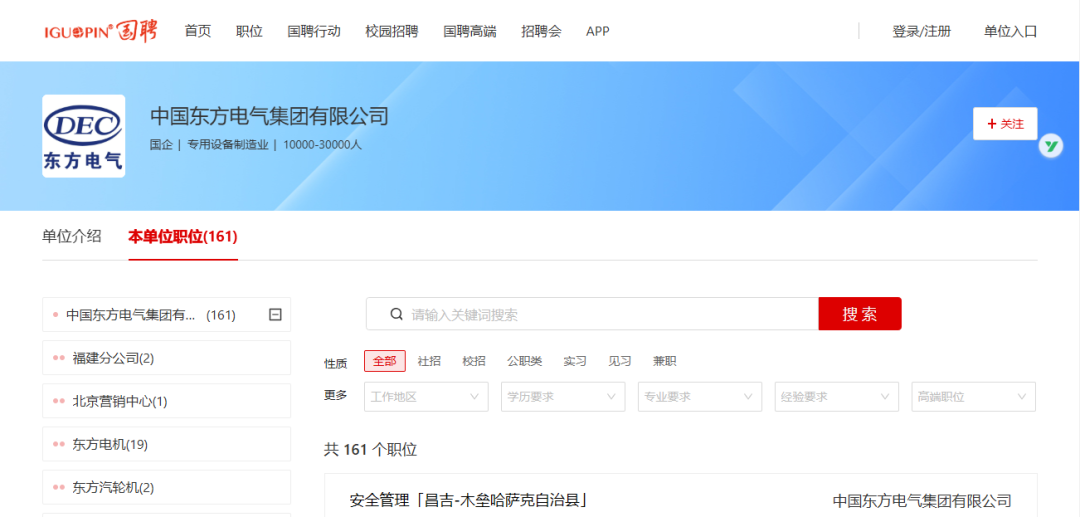Viewport: 1080px width, 517px height.
Task: Collapse the 中国东方电气集团有 tree node
Action: coord(275,315)
